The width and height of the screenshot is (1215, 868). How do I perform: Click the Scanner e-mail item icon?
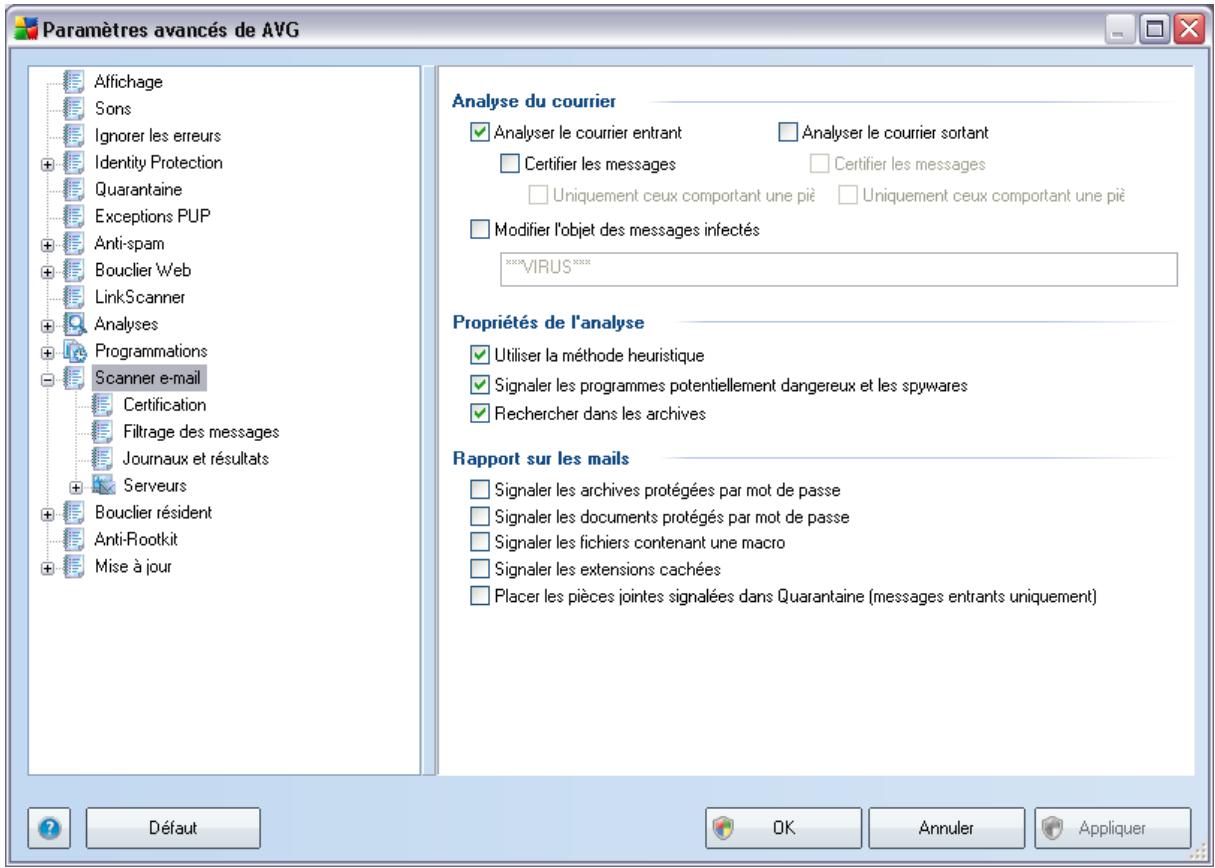(x=72, y=377)
